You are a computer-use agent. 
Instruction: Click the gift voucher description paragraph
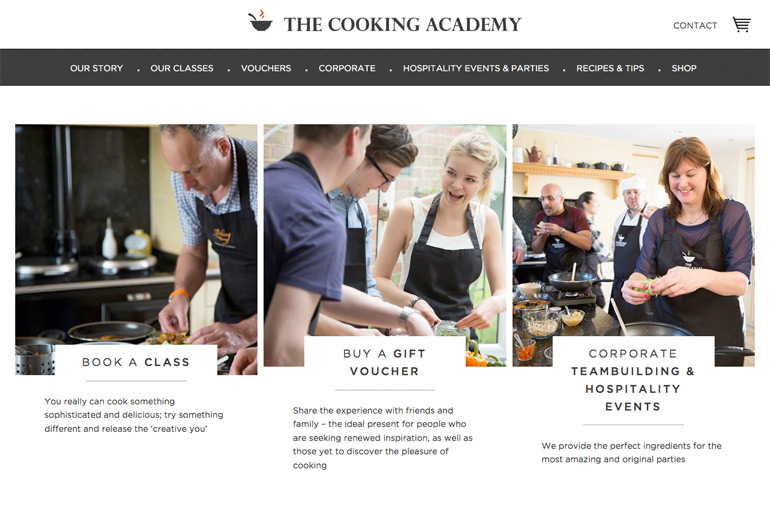383,437
